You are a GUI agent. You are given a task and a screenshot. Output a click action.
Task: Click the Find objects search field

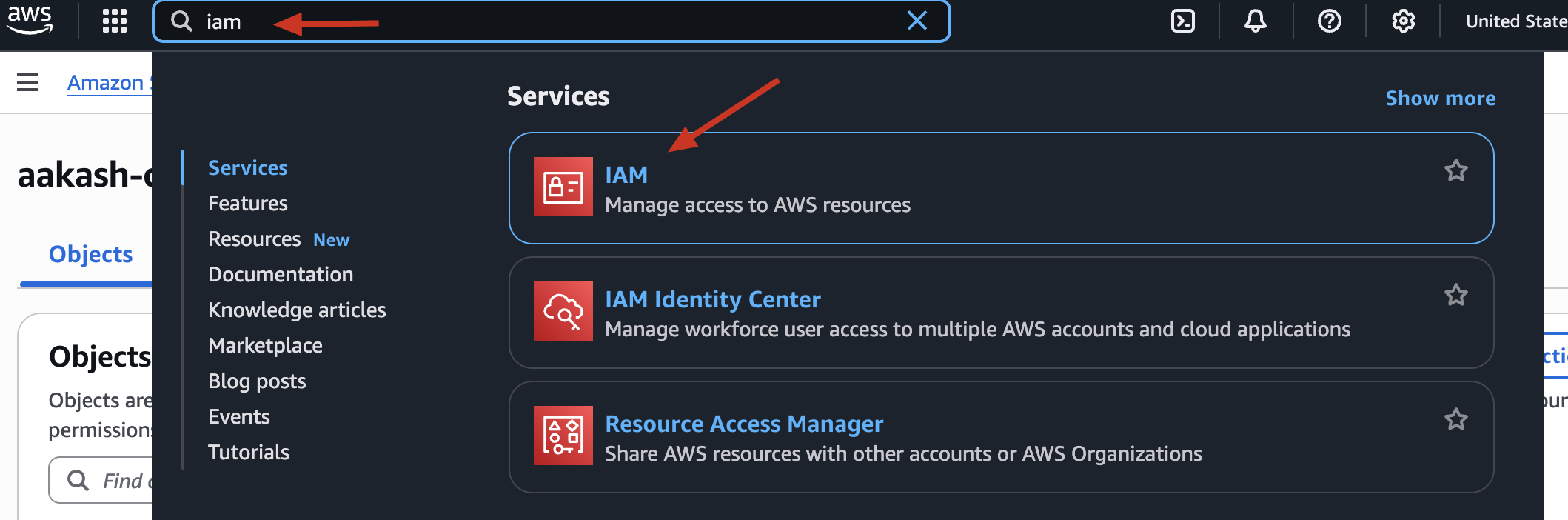(x=101, y=481)
